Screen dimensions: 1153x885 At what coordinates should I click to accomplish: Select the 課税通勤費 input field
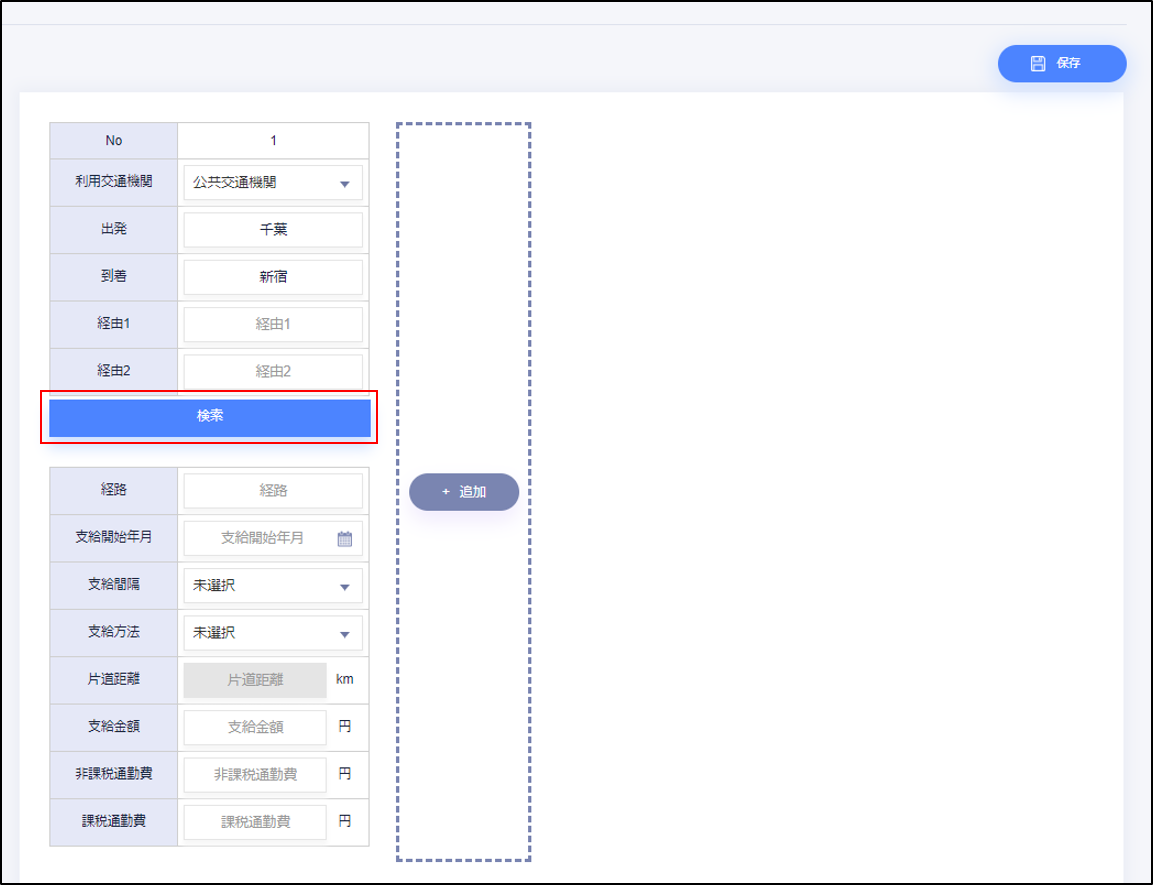point(255,822)
